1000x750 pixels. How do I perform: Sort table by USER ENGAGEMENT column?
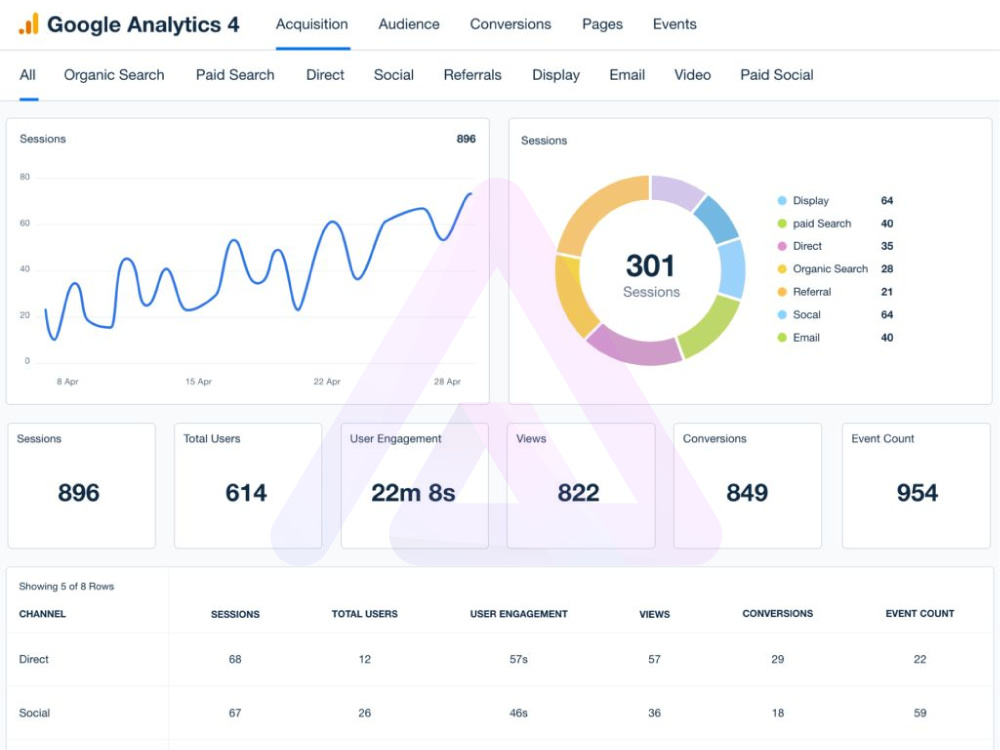click(518, 614)
